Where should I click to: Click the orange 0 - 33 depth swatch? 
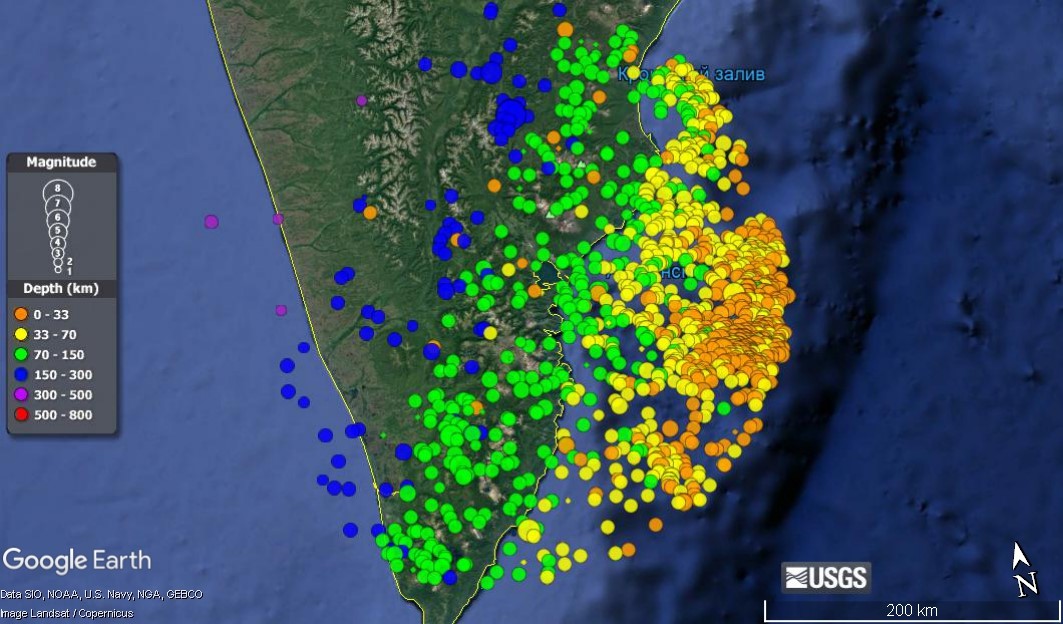click(x=21, y=314)
